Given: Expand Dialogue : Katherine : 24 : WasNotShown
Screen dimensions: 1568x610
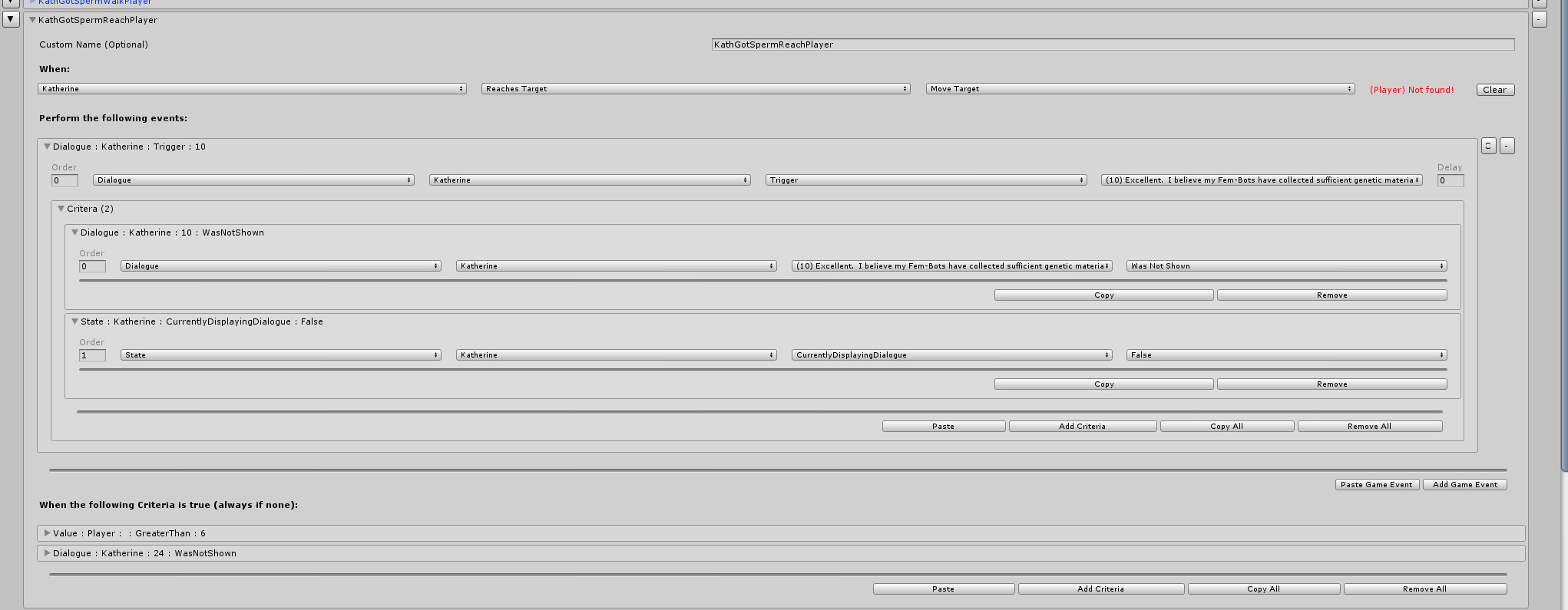Looking at the screenshot, I should tap(47, 553).
